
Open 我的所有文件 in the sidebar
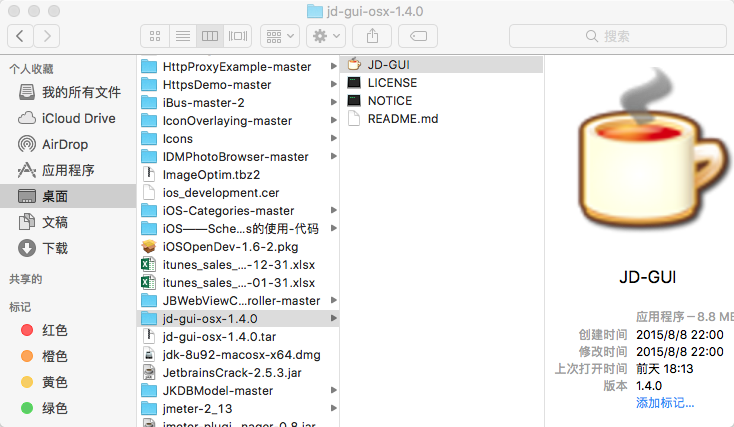coord(69,92)
